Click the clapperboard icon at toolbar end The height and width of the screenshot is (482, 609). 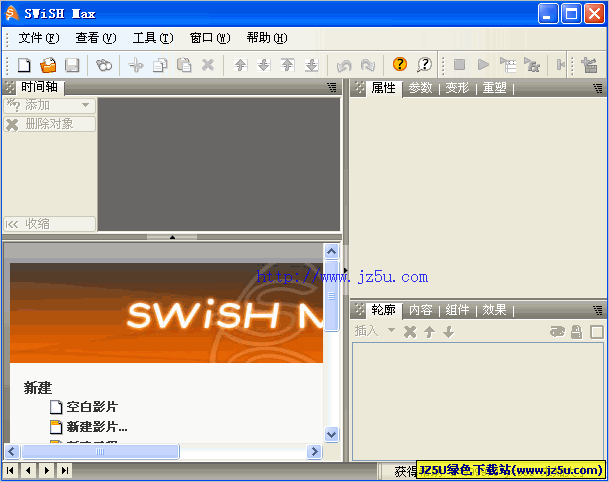click(590, 65)
